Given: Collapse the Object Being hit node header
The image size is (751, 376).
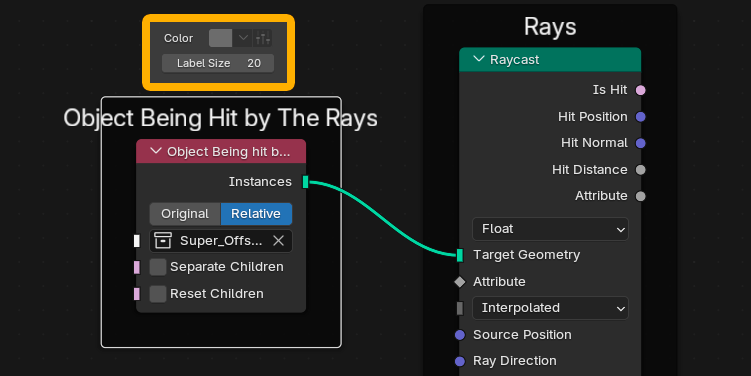Looking at the screenshot, I should click(x=156, y=151).
